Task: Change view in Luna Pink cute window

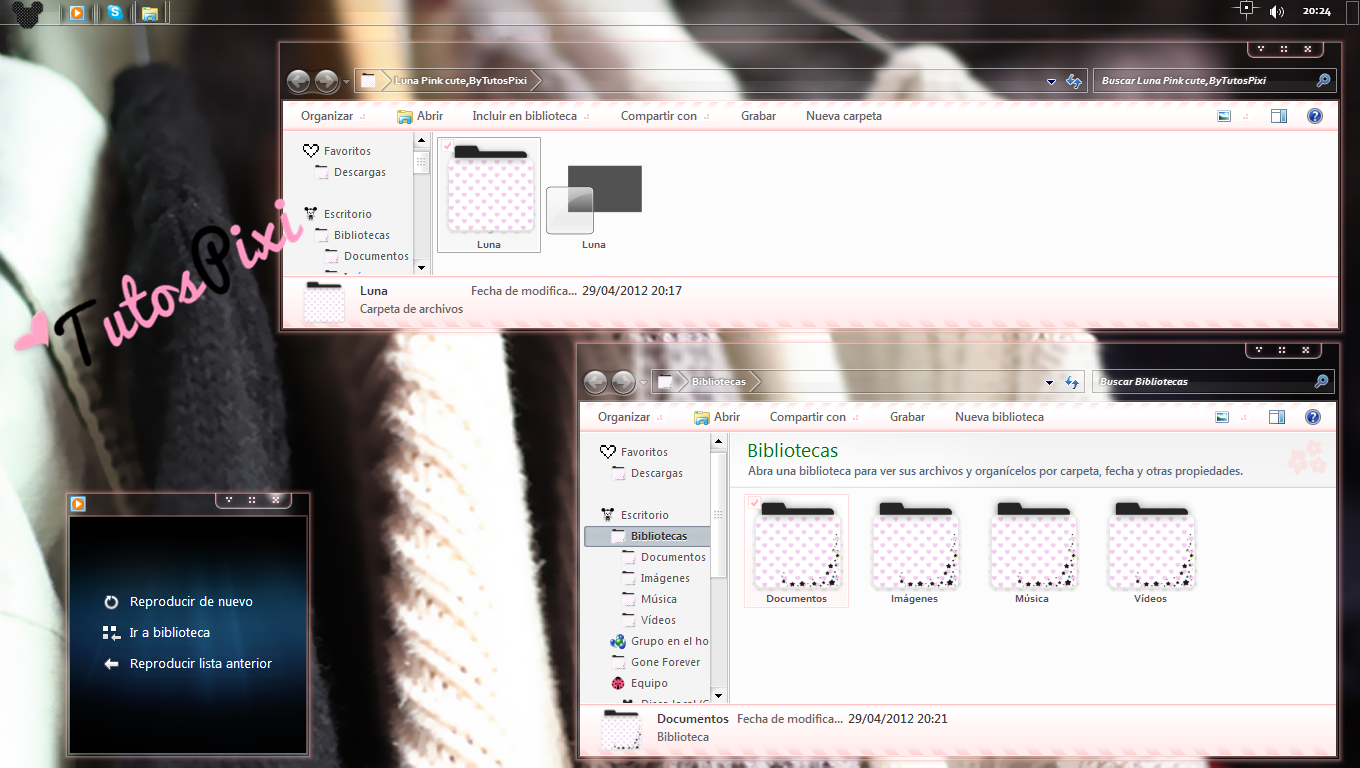Action: pyautogui.click(x=1224, y=116)
